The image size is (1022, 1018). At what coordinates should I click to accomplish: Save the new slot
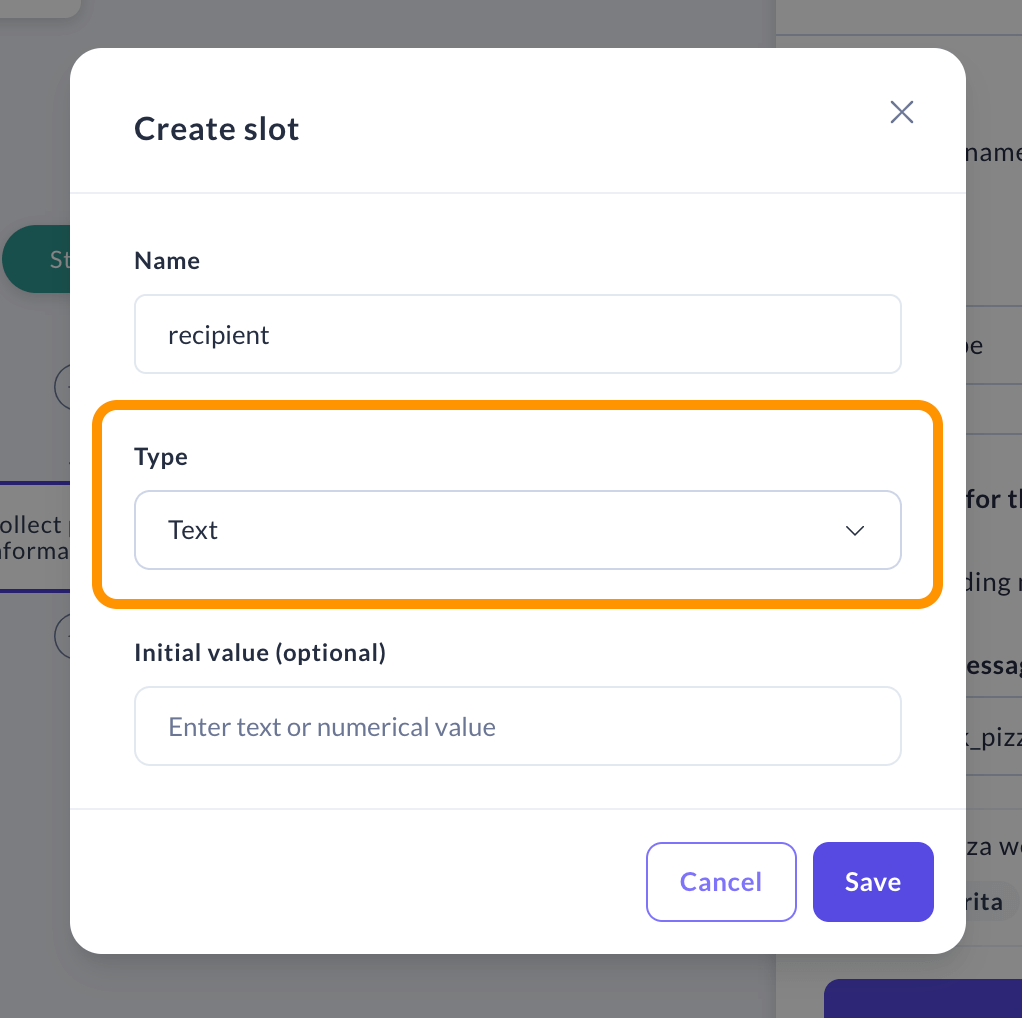[x=872, y=882]
